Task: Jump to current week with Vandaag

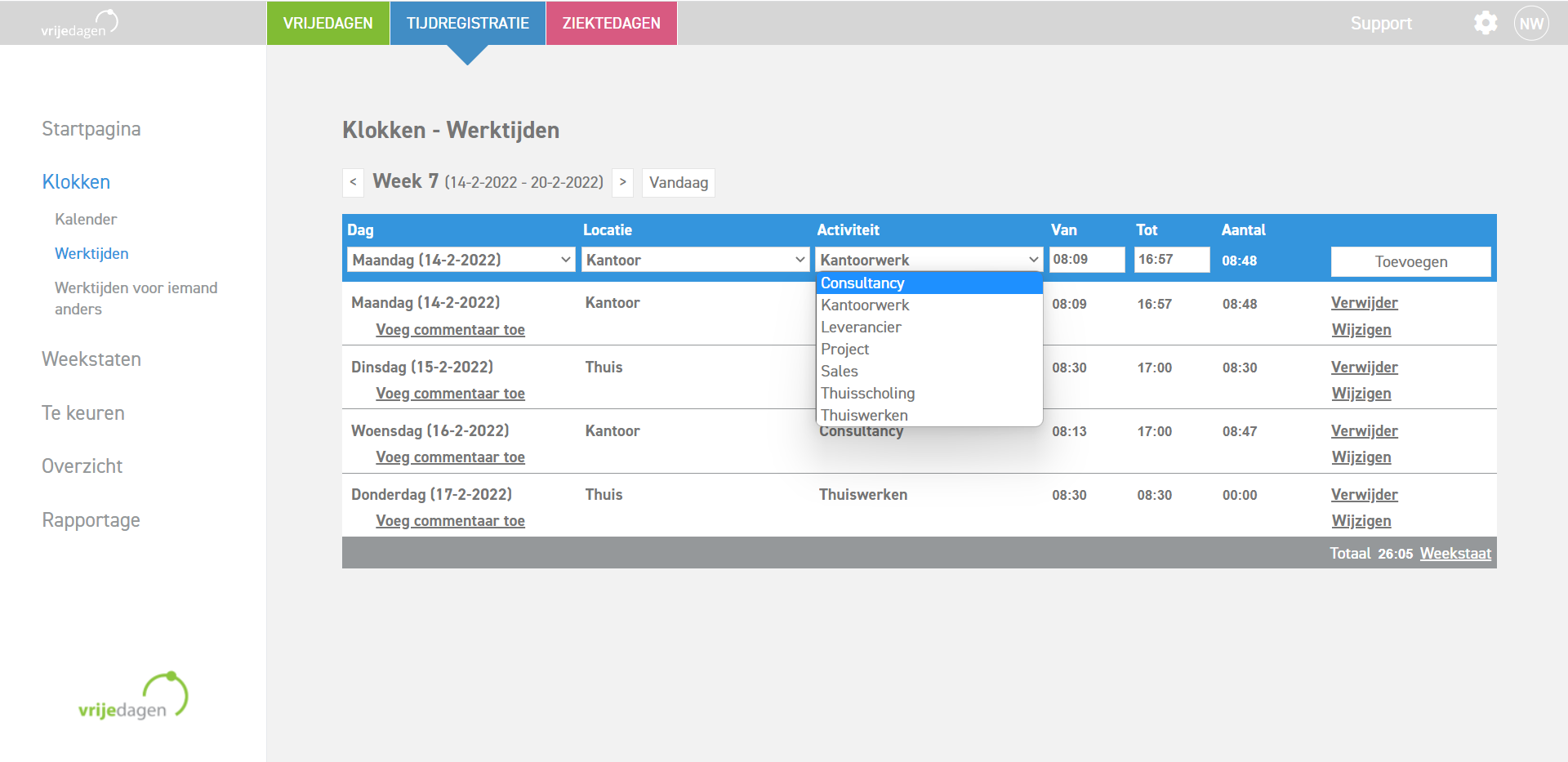Action: pos(678,182)
